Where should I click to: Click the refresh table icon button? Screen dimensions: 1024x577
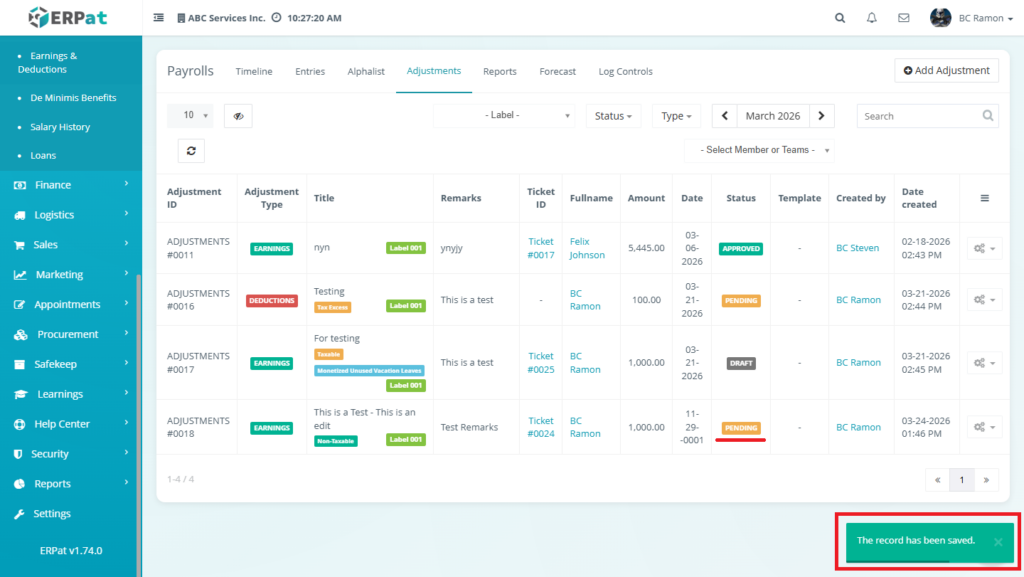[x=190, y=151]
